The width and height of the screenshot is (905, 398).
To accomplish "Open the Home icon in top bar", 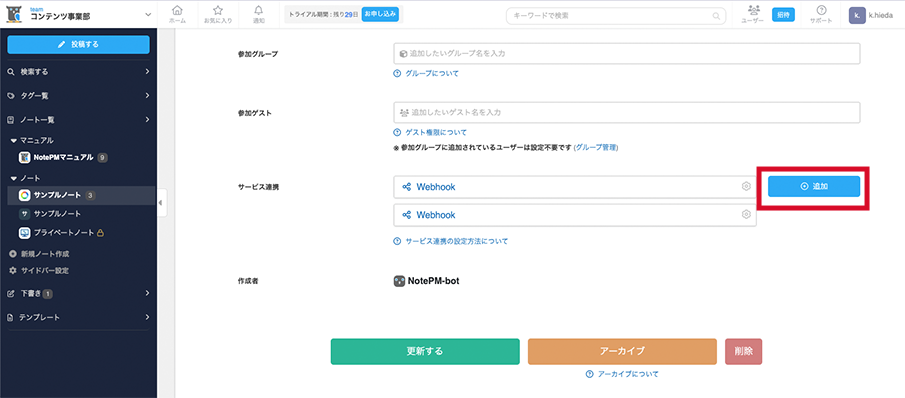I will pyautogui.click(x=177, y=10).
